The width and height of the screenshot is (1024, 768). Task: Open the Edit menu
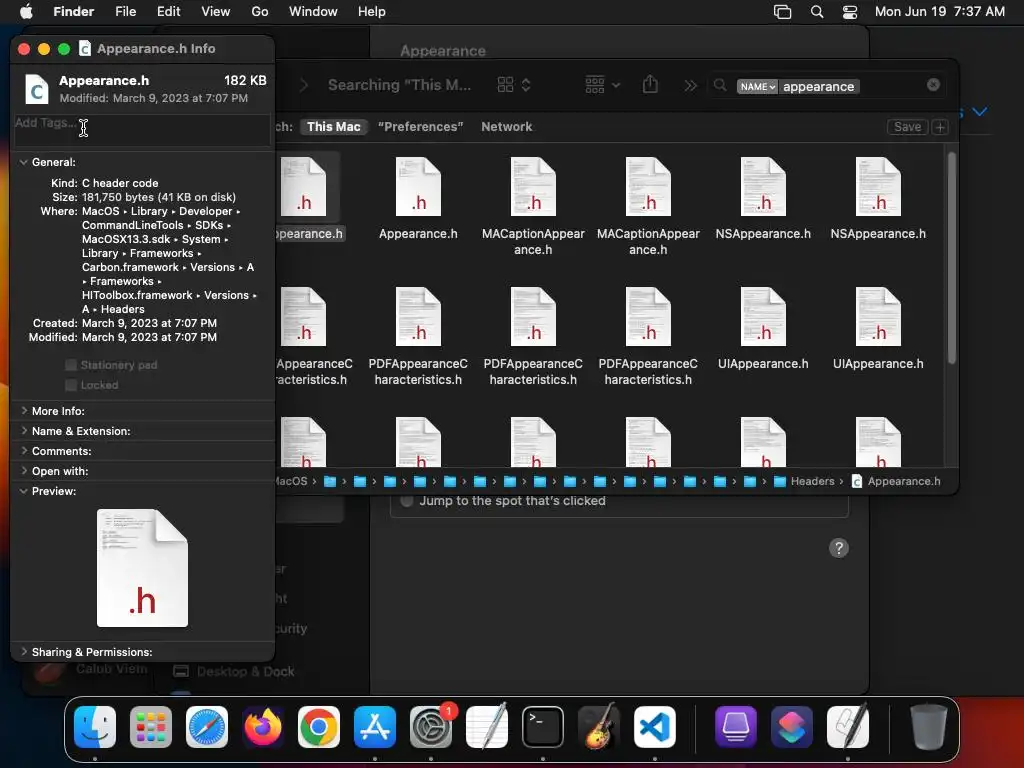click(x=168, y=12)
